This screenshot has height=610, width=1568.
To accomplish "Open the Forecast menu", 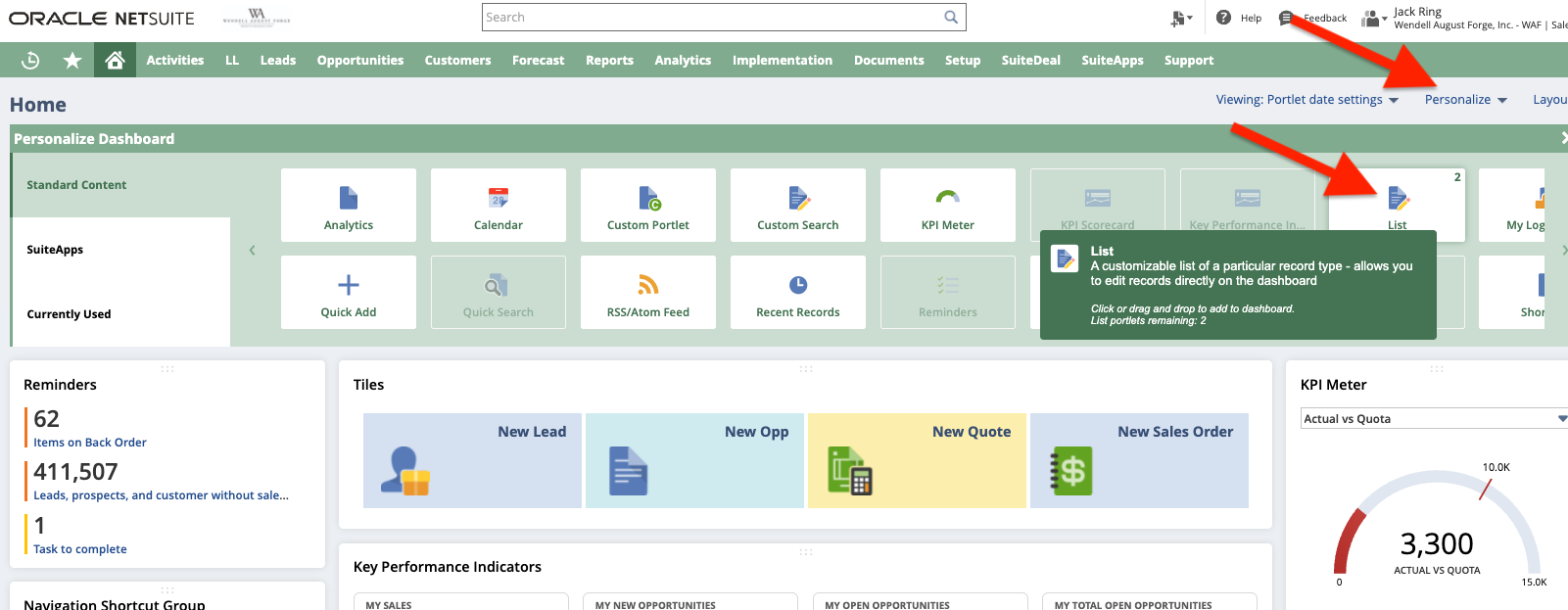I will coord(539,60).
